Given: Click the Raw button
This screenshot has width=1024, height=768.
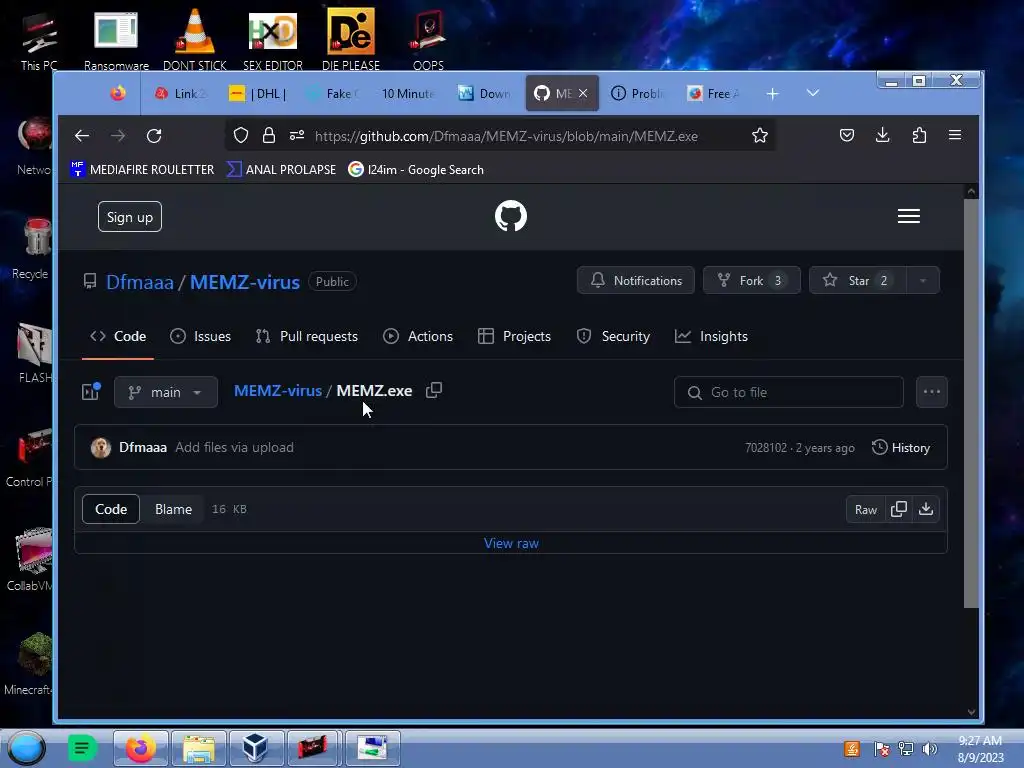Looking at the screenshot, I should (x=866, y=509).
